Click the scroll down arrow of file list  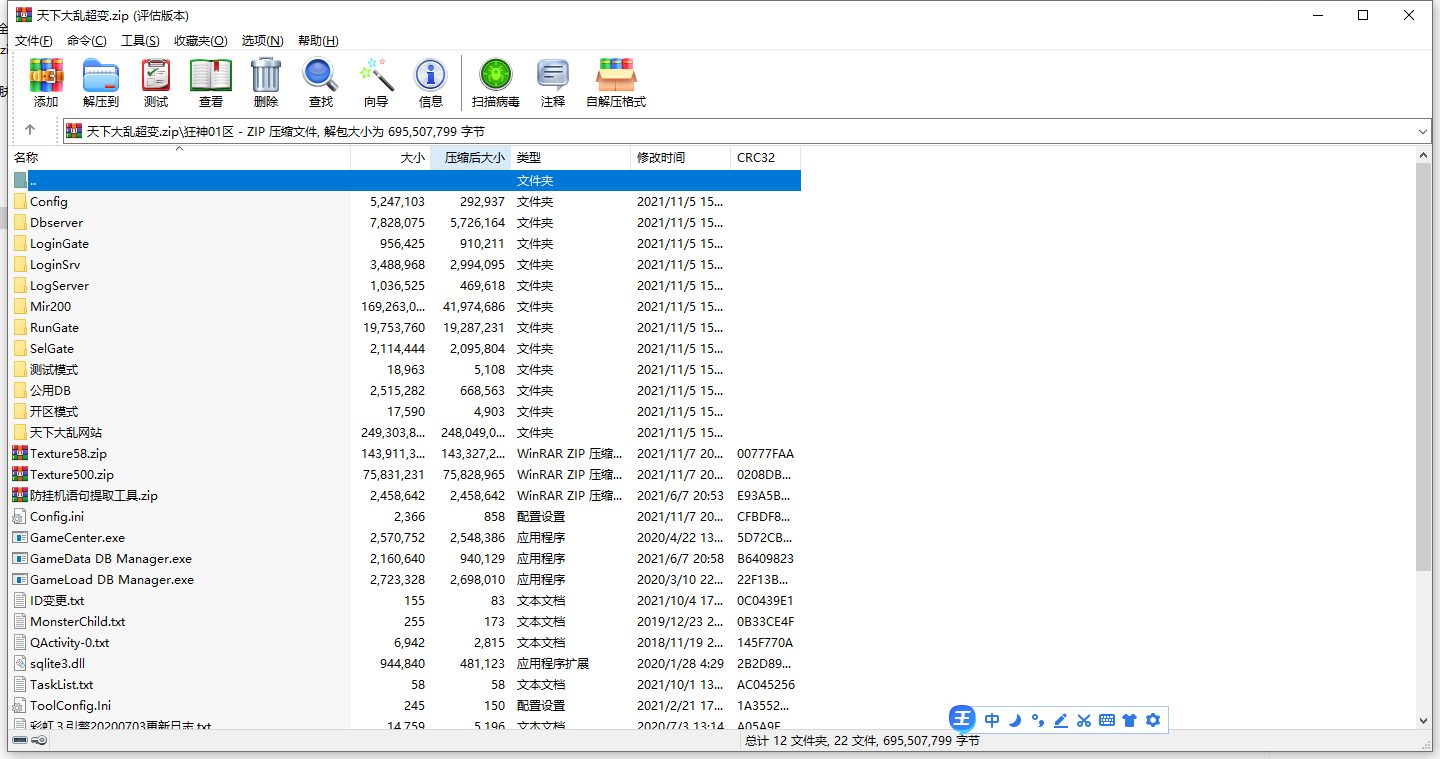point(1423,720)
